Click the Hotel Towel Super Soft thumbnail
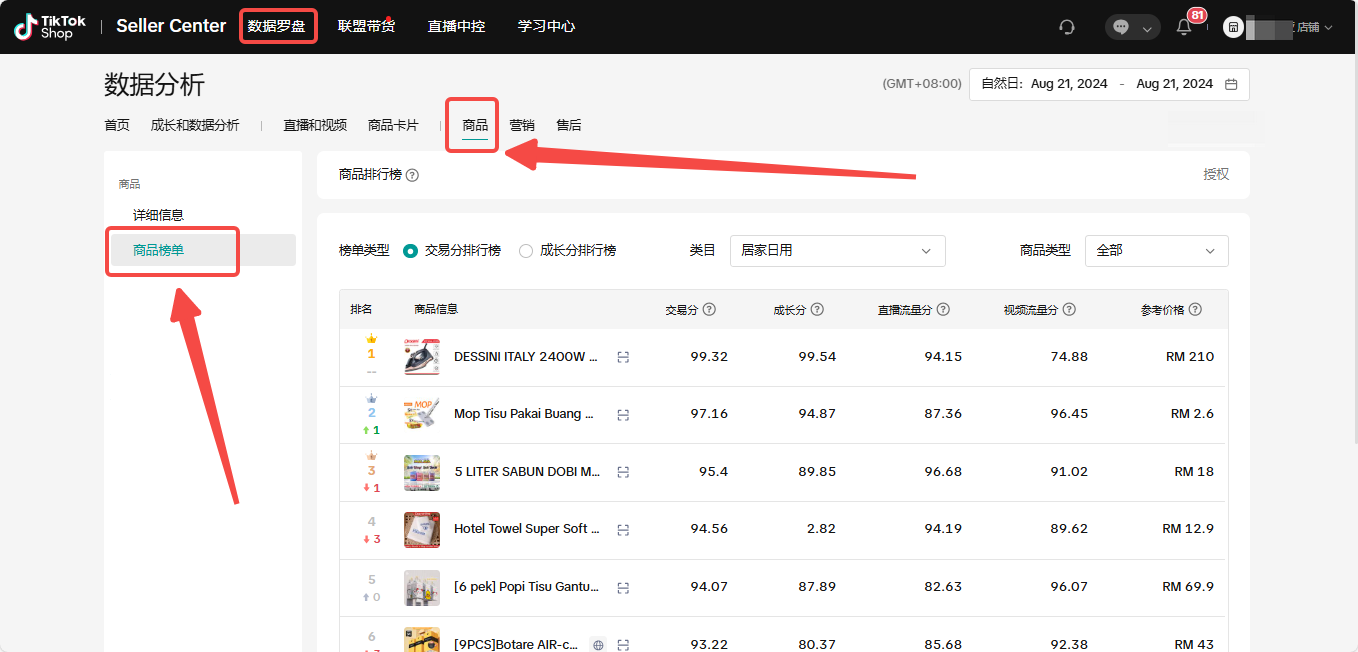Screen dimensions: 1358x652 pos(421,529)
